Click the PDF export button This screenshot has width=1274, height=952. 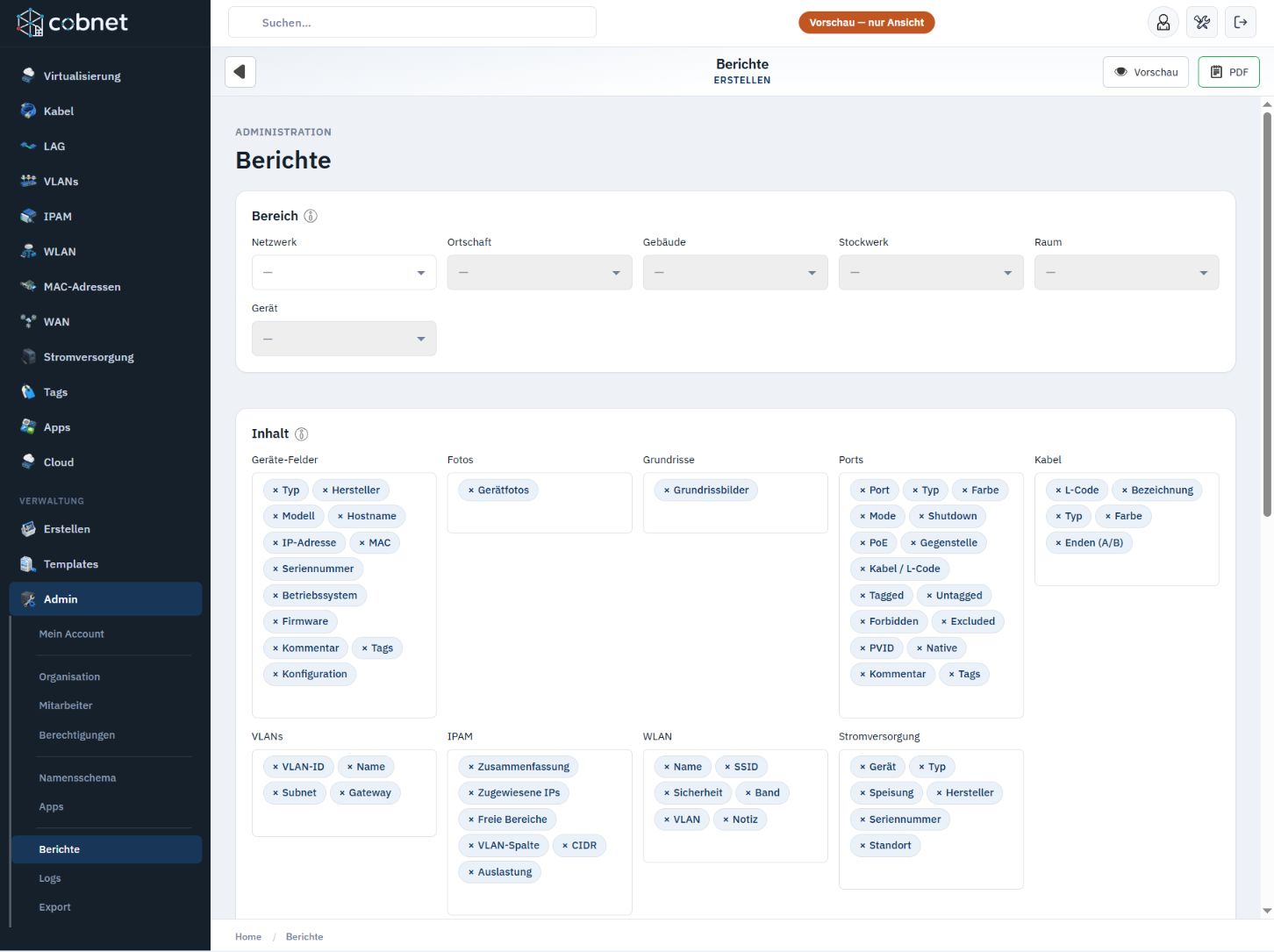click(1228, 72)
